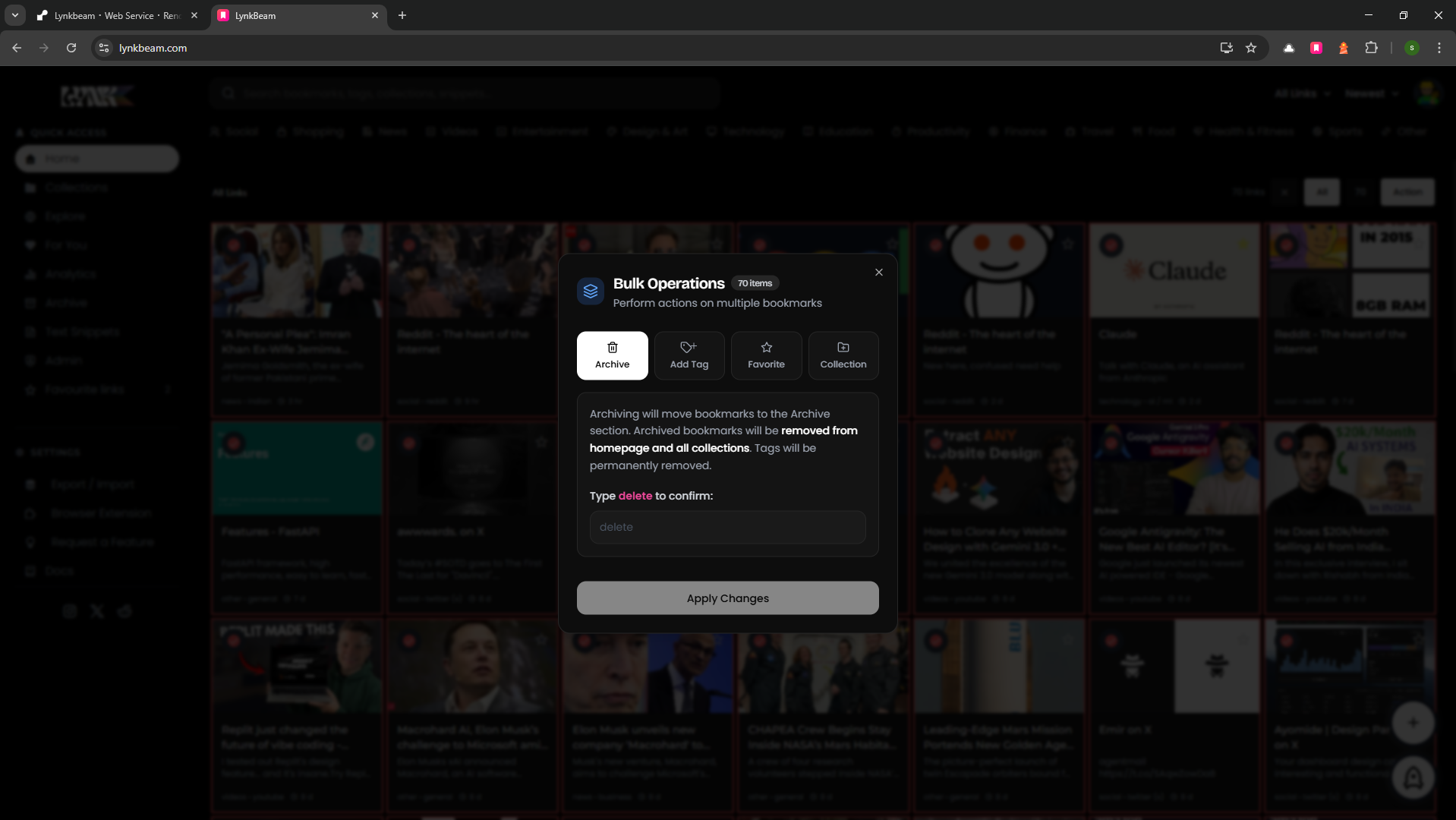Open the pink LynkBeam bookmark extension
The width and height of the screenshot is (1456, 820).
tap(1316, 48)
